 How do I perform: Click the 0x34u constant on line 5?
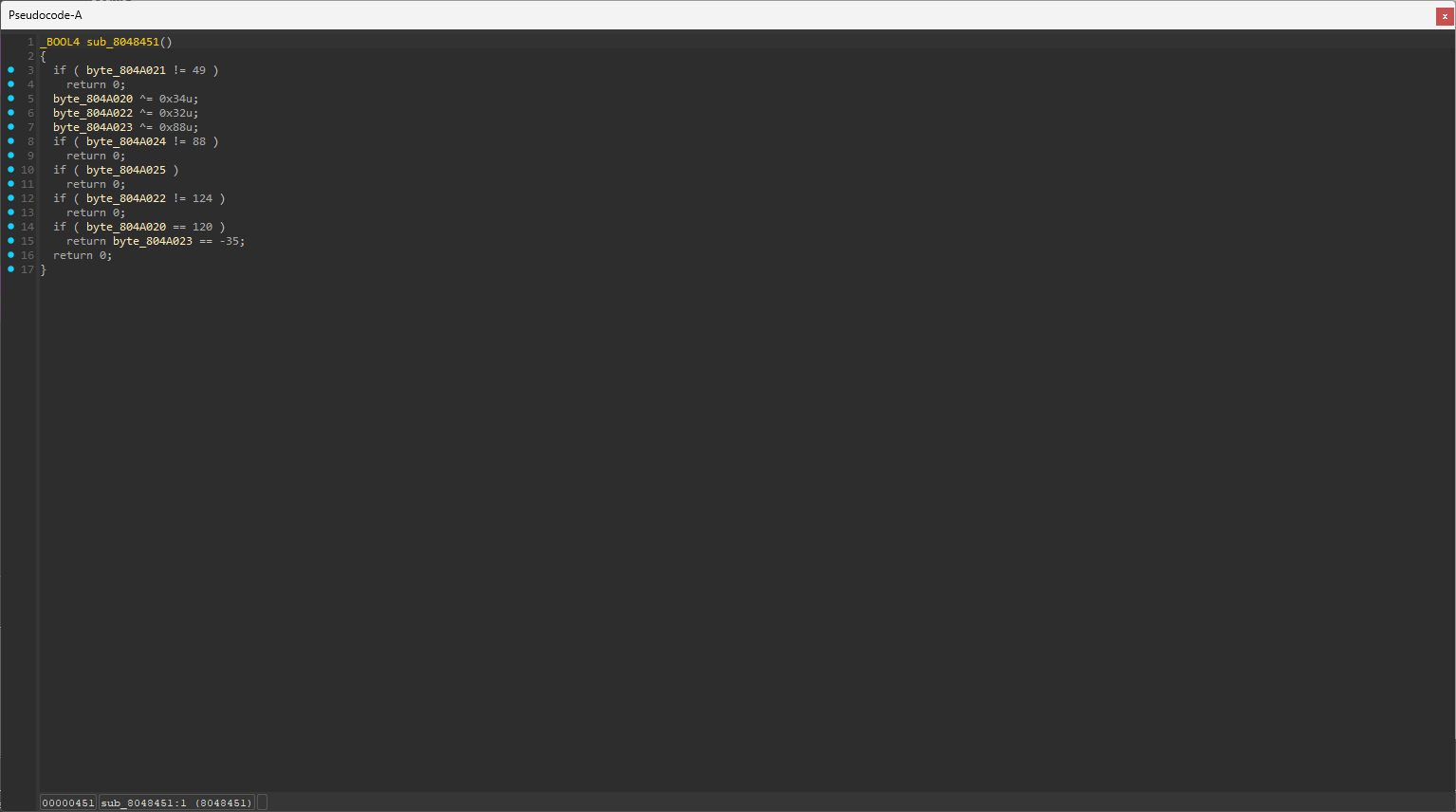pos(178,99)
